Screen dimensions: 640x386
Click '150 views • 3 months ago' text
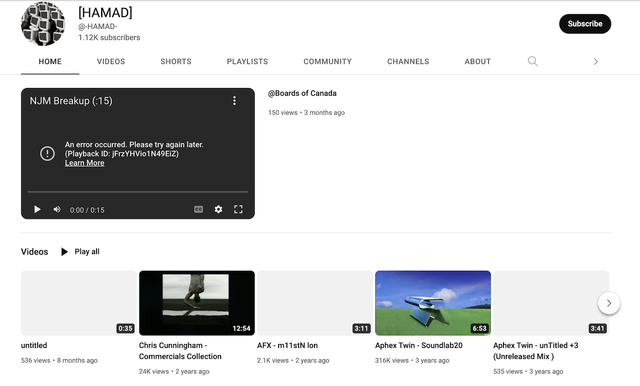(307, 113)
